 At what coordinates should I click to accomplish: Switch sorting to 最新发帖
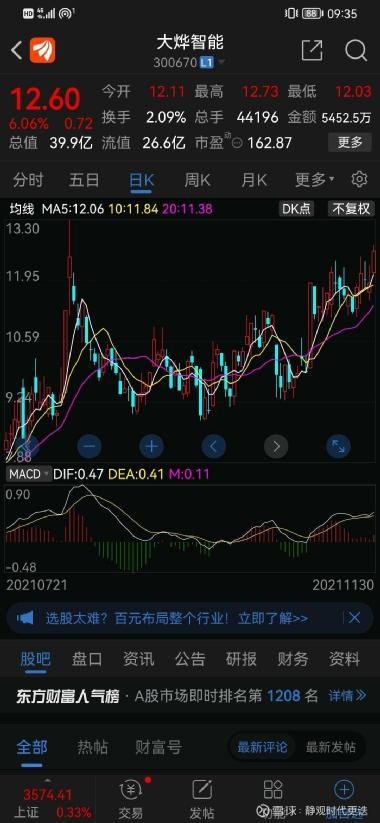click(330, 747)
